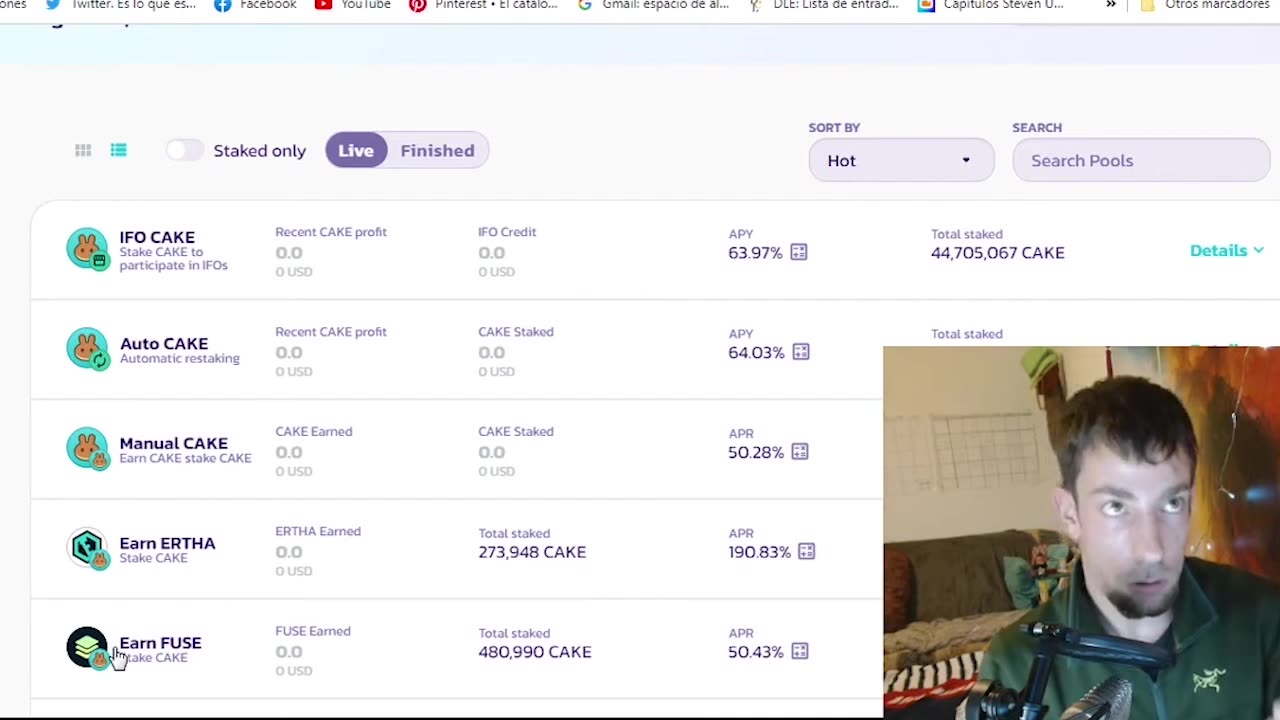Select the list view icon
Viewport: 1280px width, 720px height.
[119, 150]
